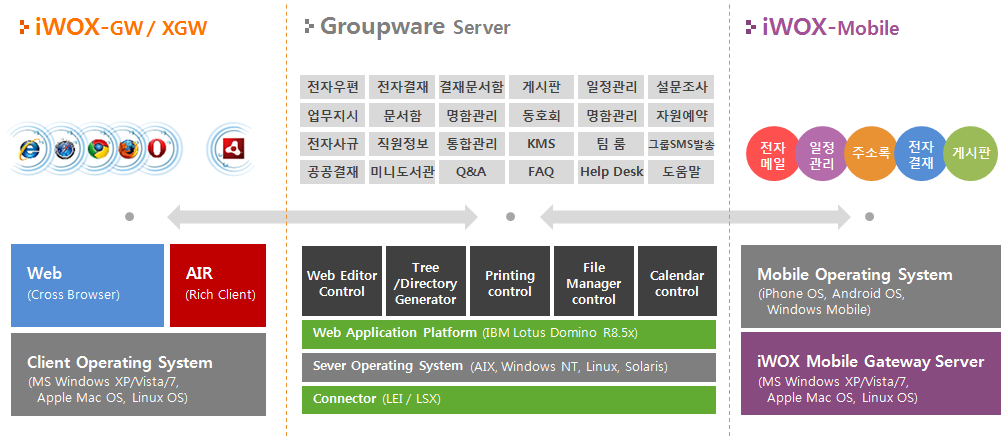Tap the red 전자메일 circle
Screen dimensions: 1007x439
click(x=772, y=155)
